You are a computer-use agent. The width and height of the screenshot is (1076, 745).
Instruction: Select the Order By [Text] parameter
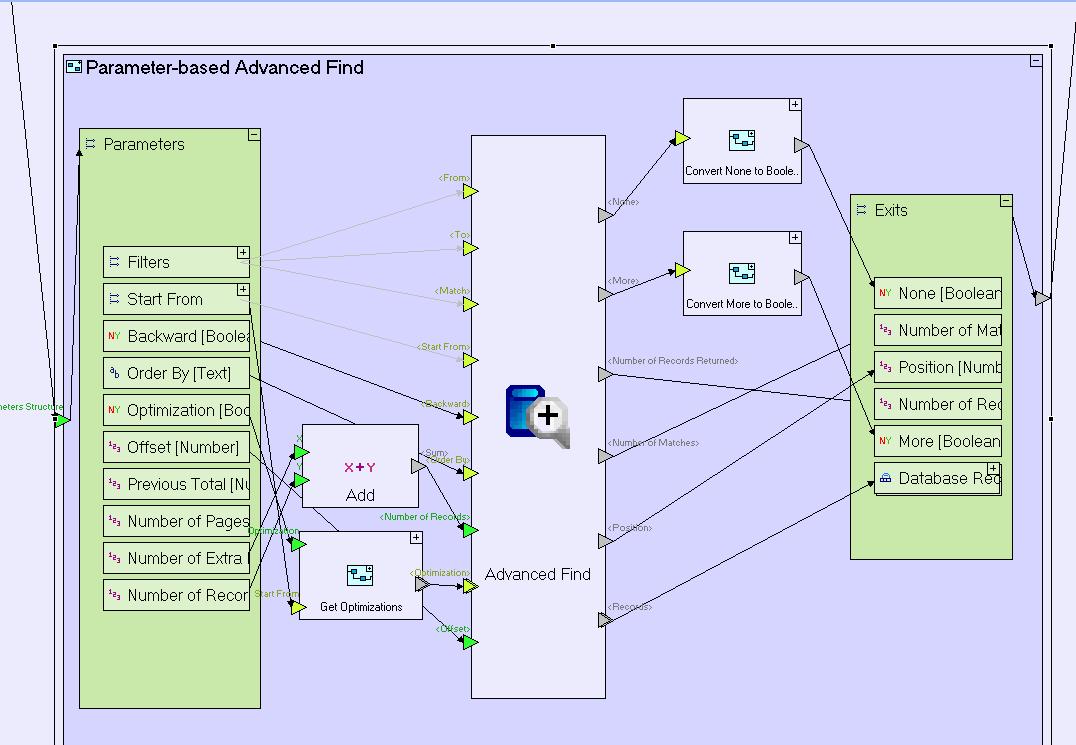point(177,374)
